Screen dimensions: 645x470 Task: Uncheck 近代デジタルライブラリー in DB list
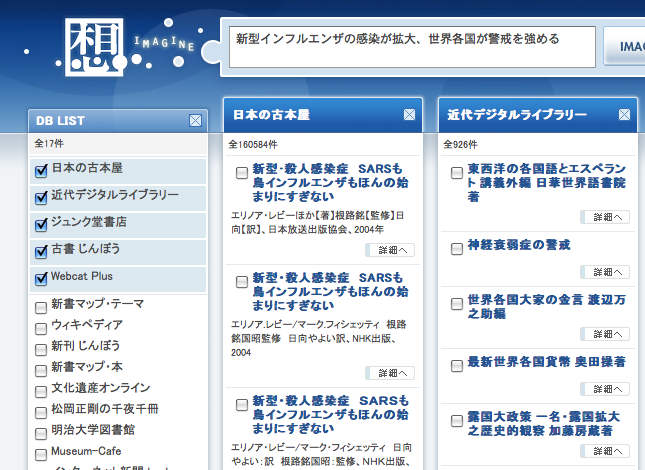pyautogui.click(x=41, y=198)
